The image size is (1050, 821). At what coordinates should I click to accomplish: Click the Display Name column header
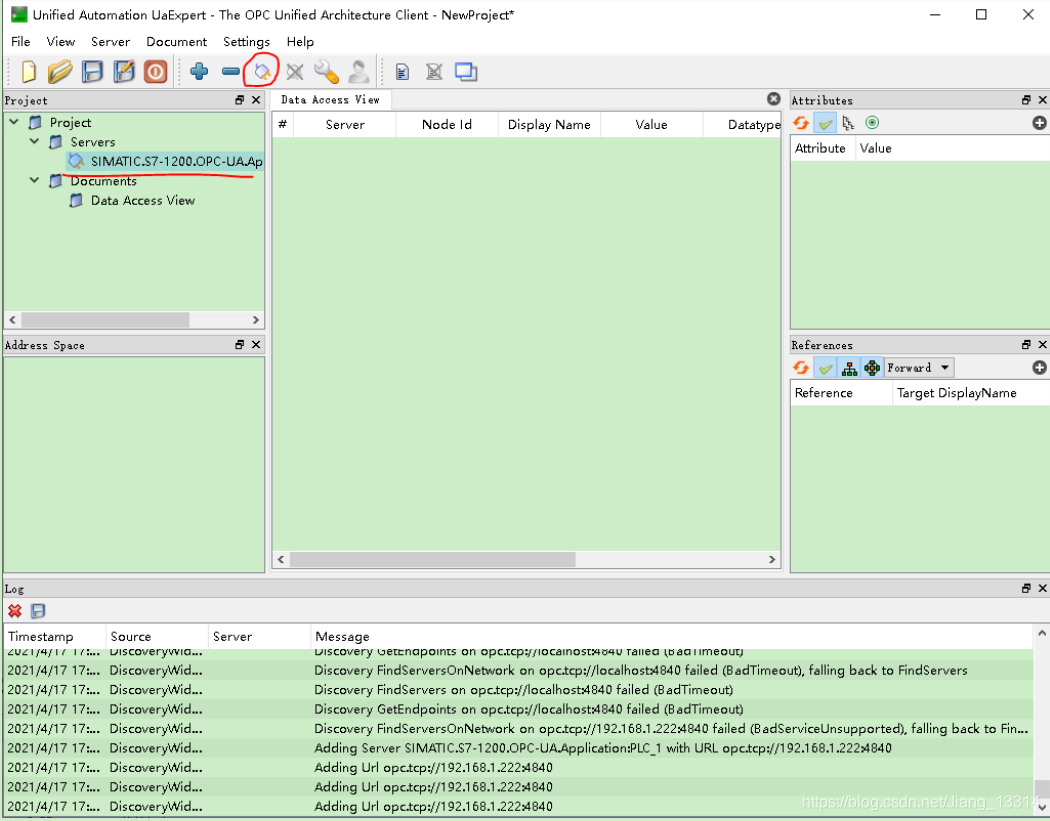pyautogui.click(x=549, y=125)
